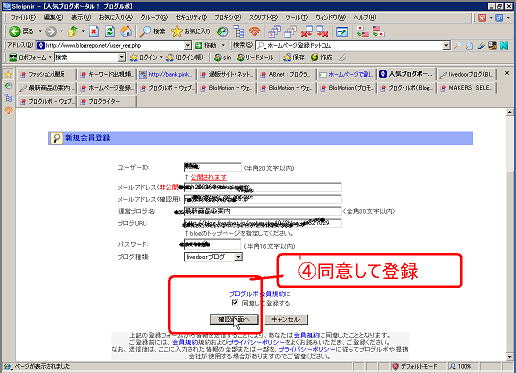The height and width of the screenshot is (373, 516).
Task: Open the ファイル menu
Action: pyautogui.click(x=23, y=17)
